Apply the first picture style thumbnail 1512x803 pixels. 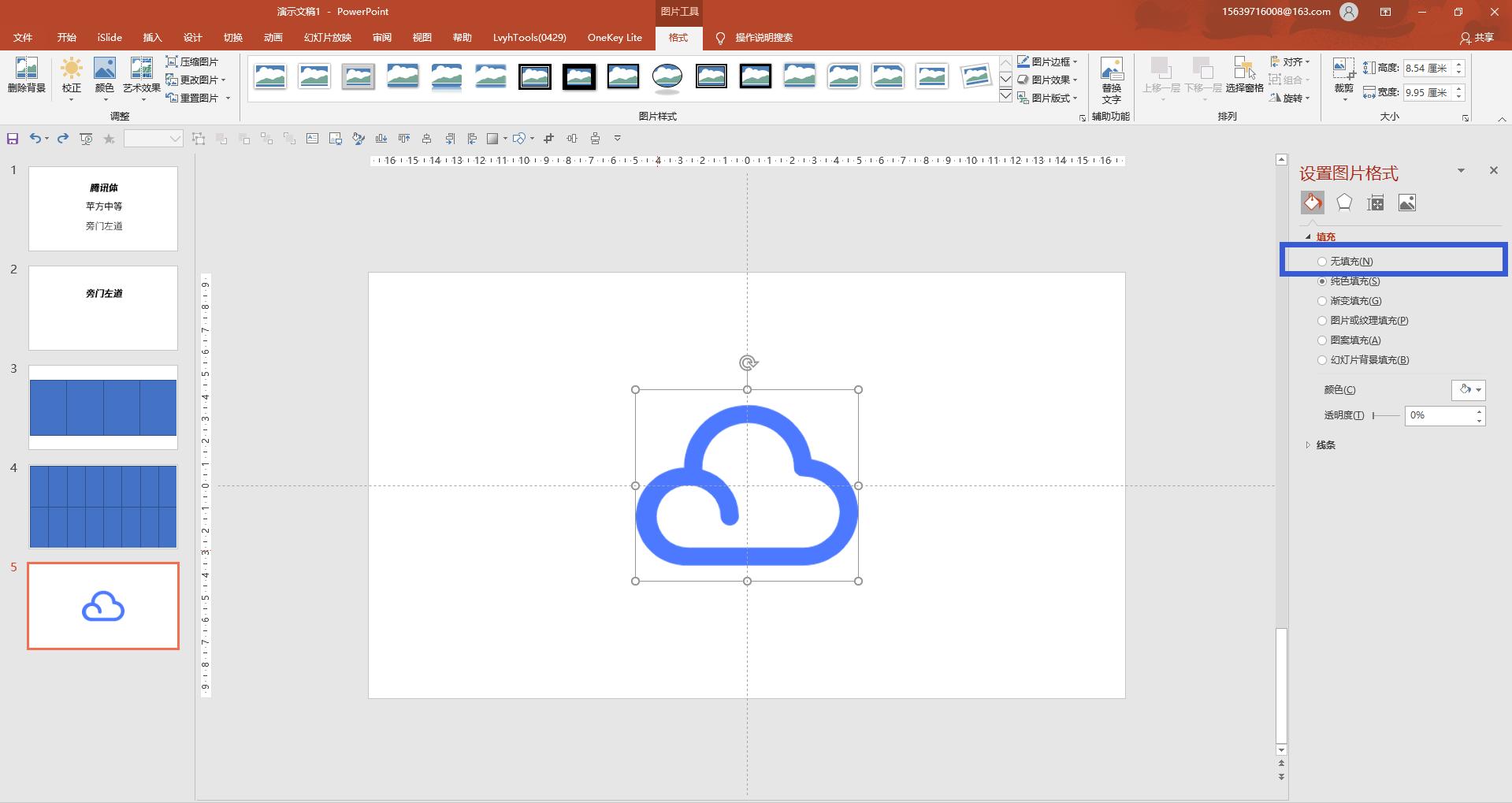point(270,76)
